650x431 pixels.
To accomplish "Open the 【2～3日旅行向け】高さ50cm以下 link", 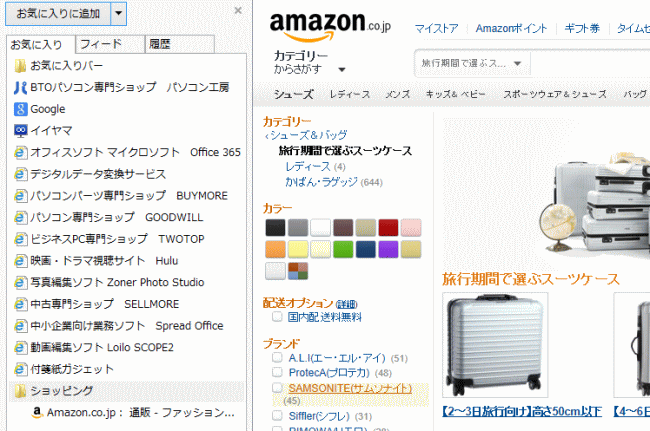I will click(x=522, y=412).
